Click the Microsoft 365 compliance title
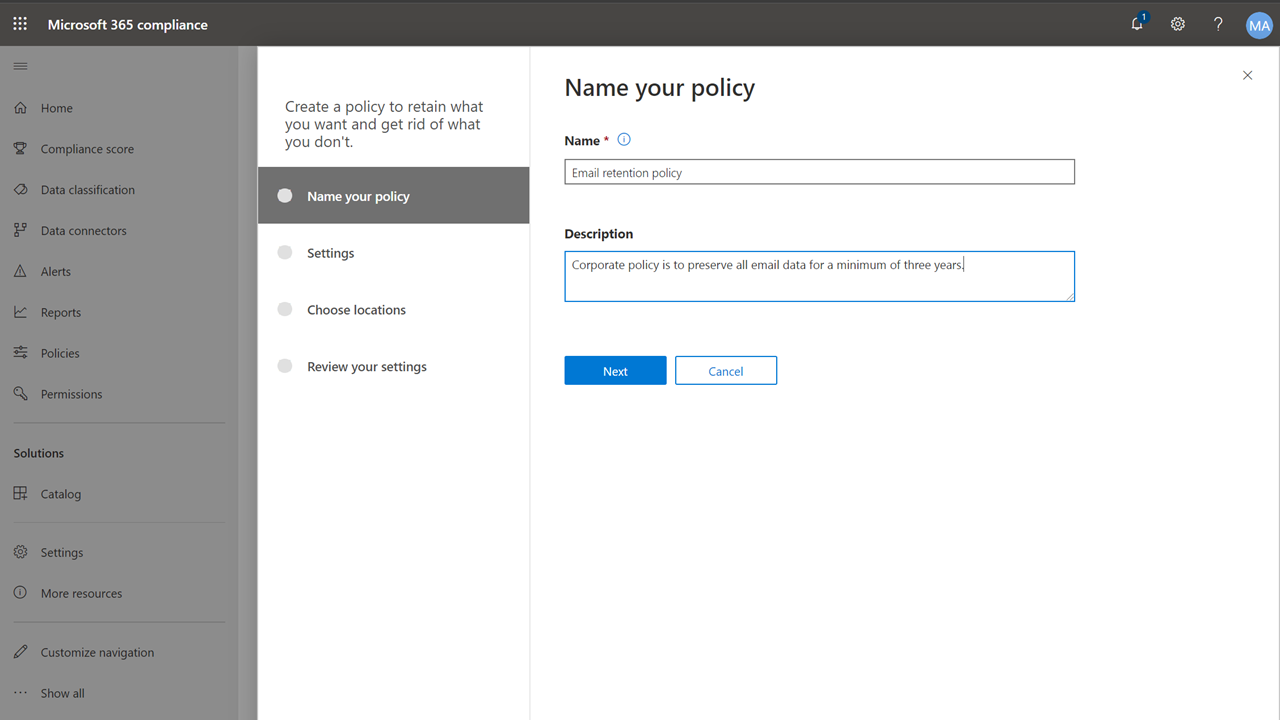The image size is (1280, 720). pyautogui.click(x=128, y=24)
